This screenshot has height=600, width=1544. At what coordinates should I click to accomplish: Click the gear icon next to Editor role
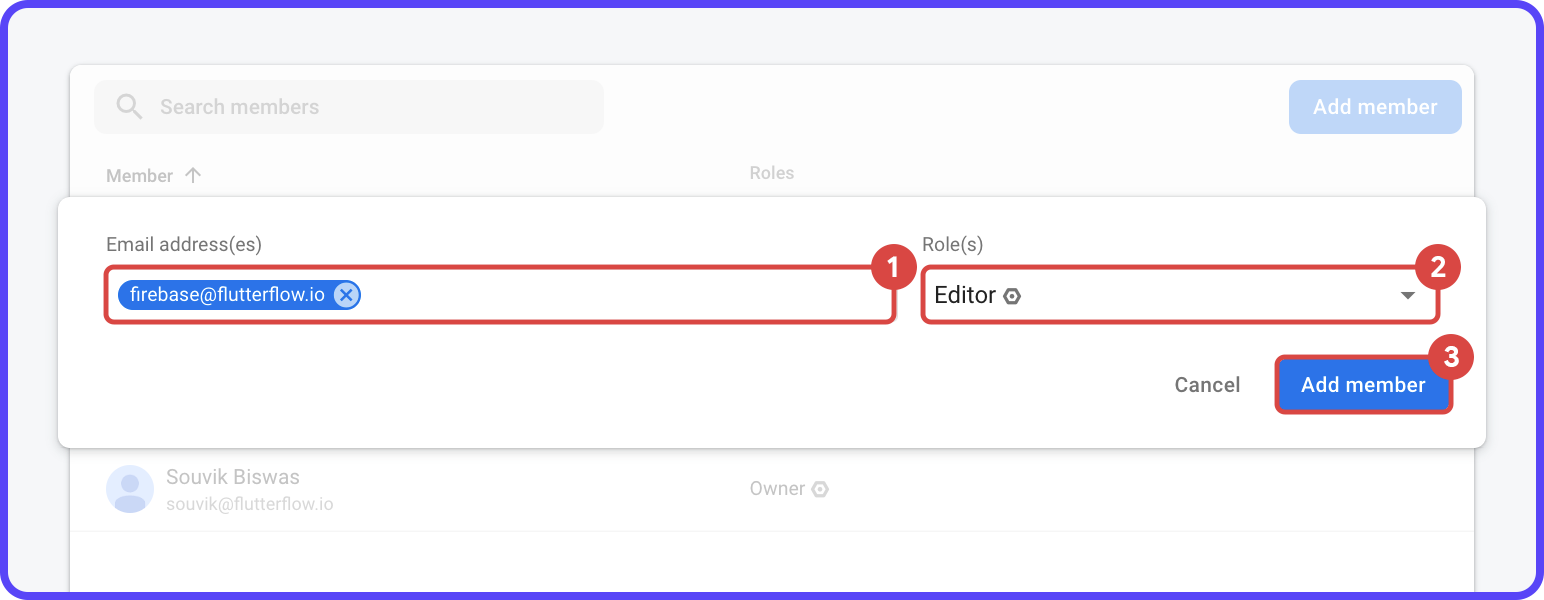click(1012, 295)
